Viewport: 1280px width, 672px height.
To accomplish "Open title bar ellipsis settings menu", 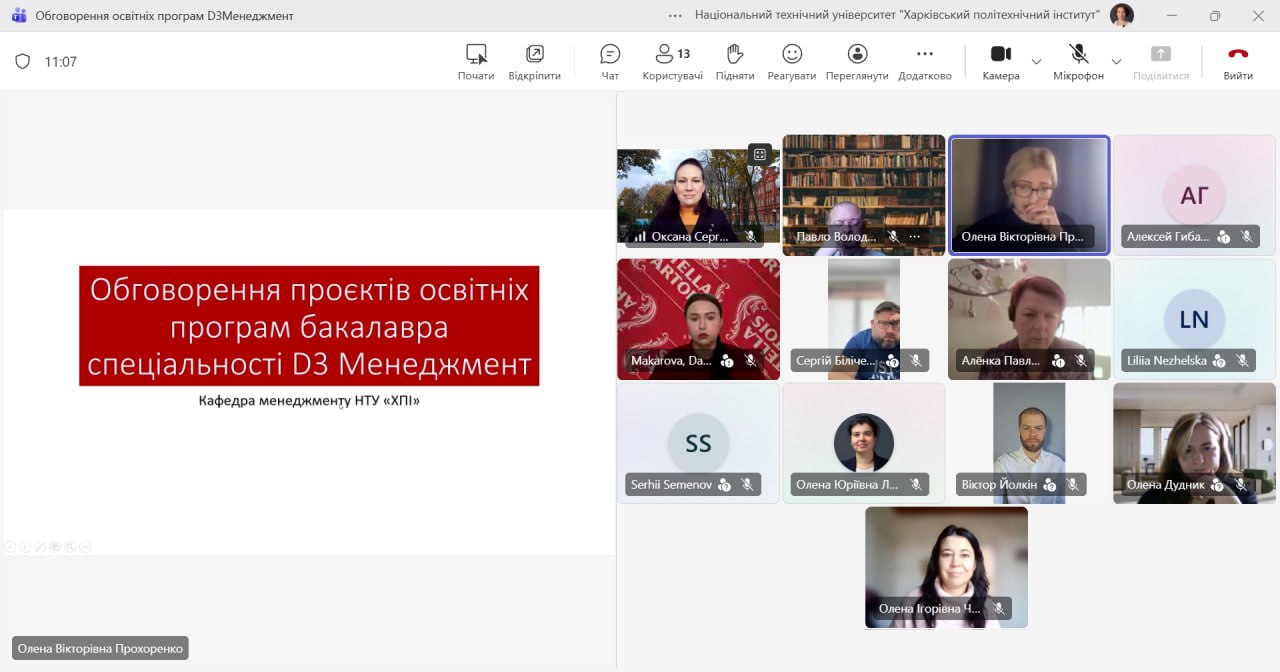I will click(675, 15).
